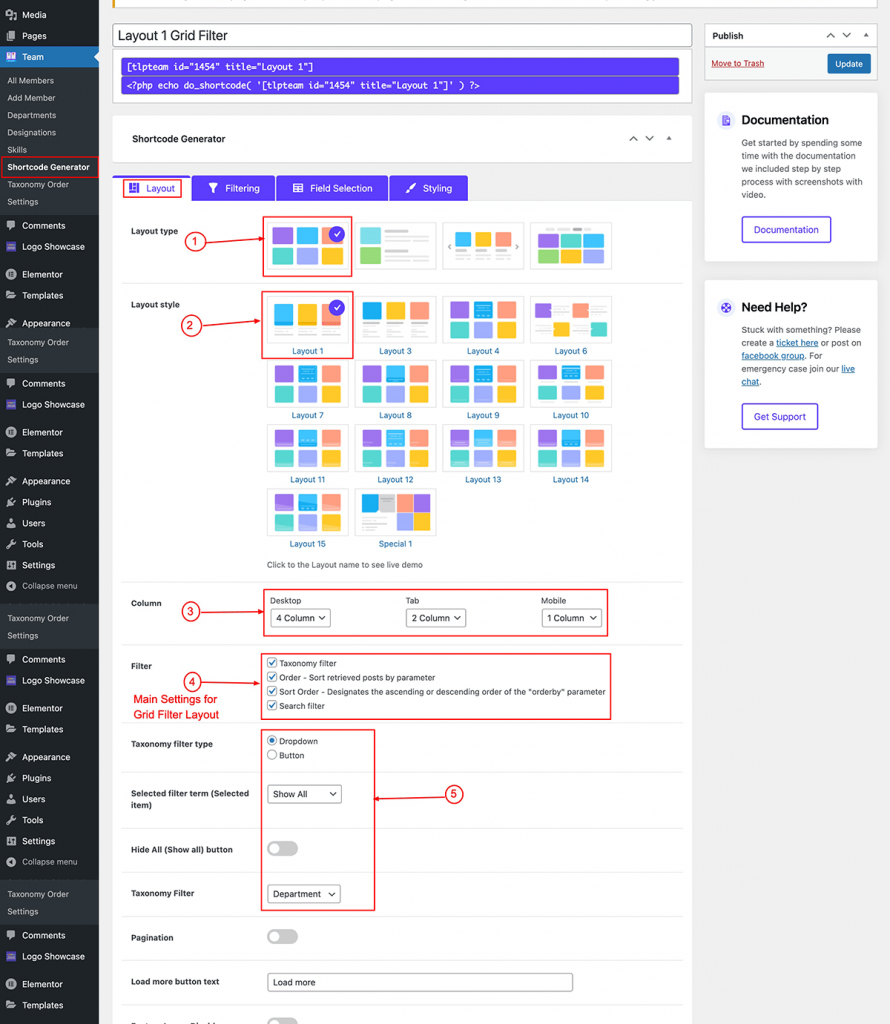Open the Layout 14 live demo link
Screen dimensions: 890x1024
click(x=571, y=479)
